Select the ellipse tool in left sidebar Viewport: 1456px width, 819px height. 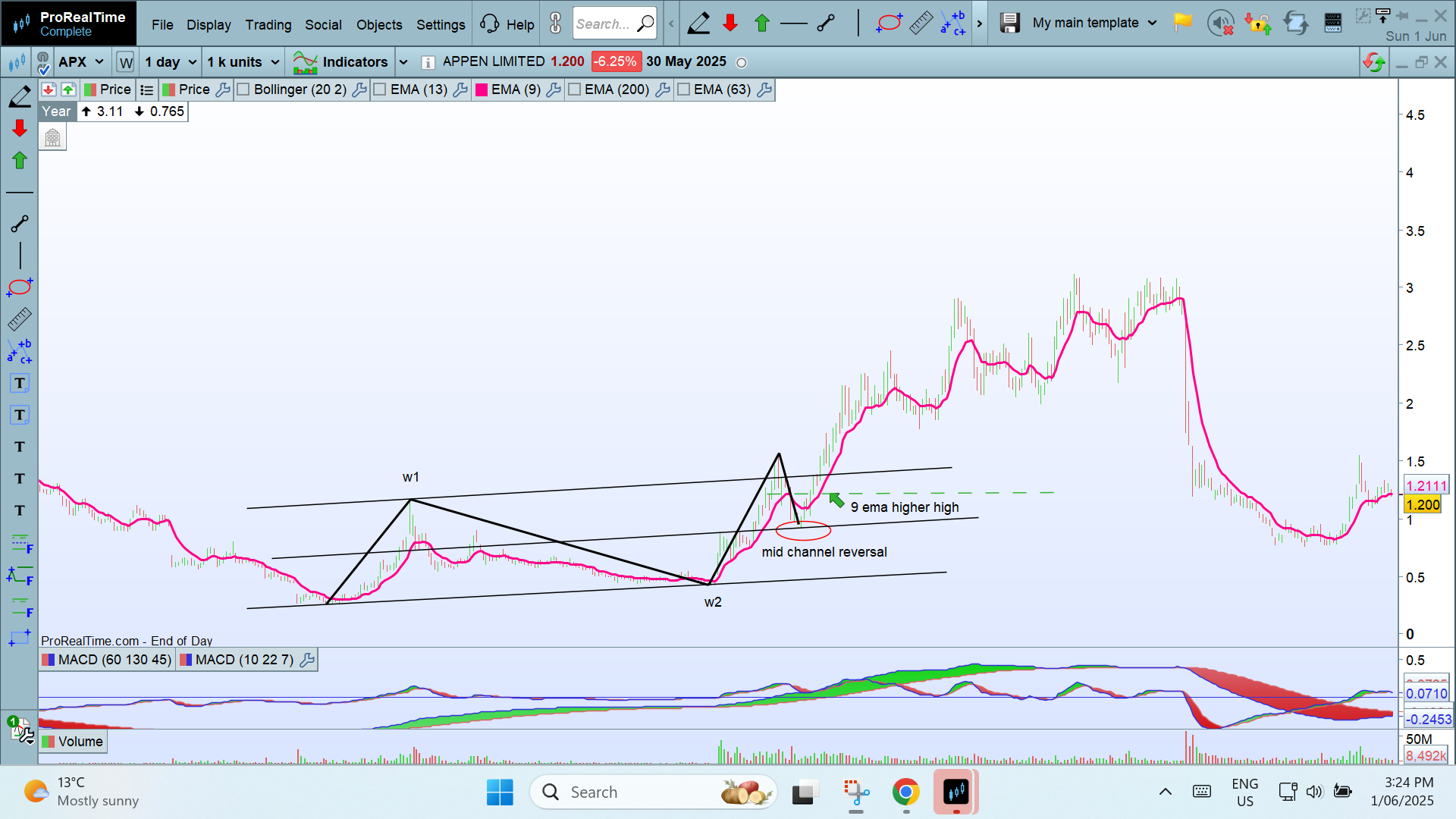[20, 287]
